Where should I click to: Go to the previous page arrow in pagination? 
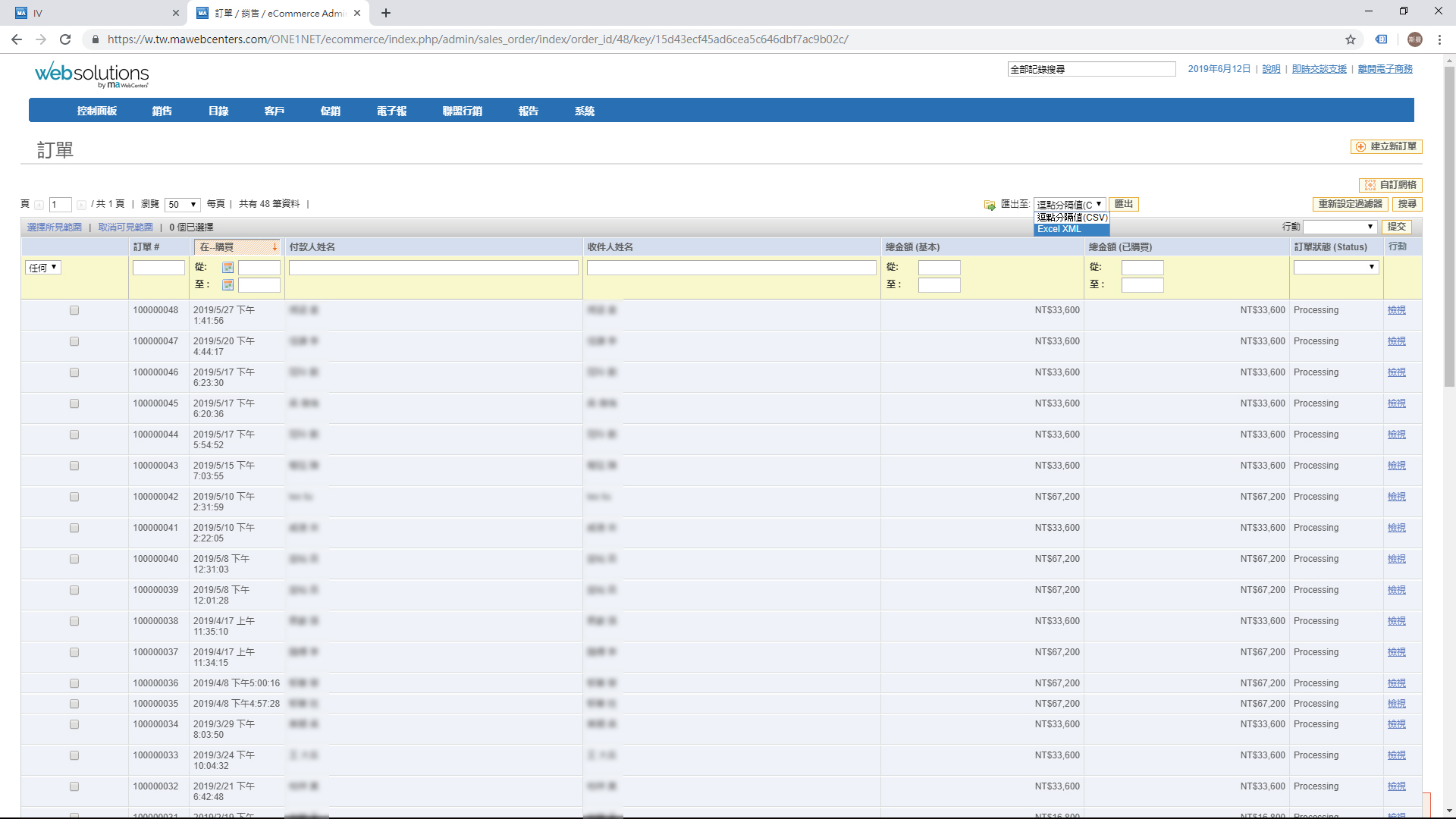pos(39,205)
